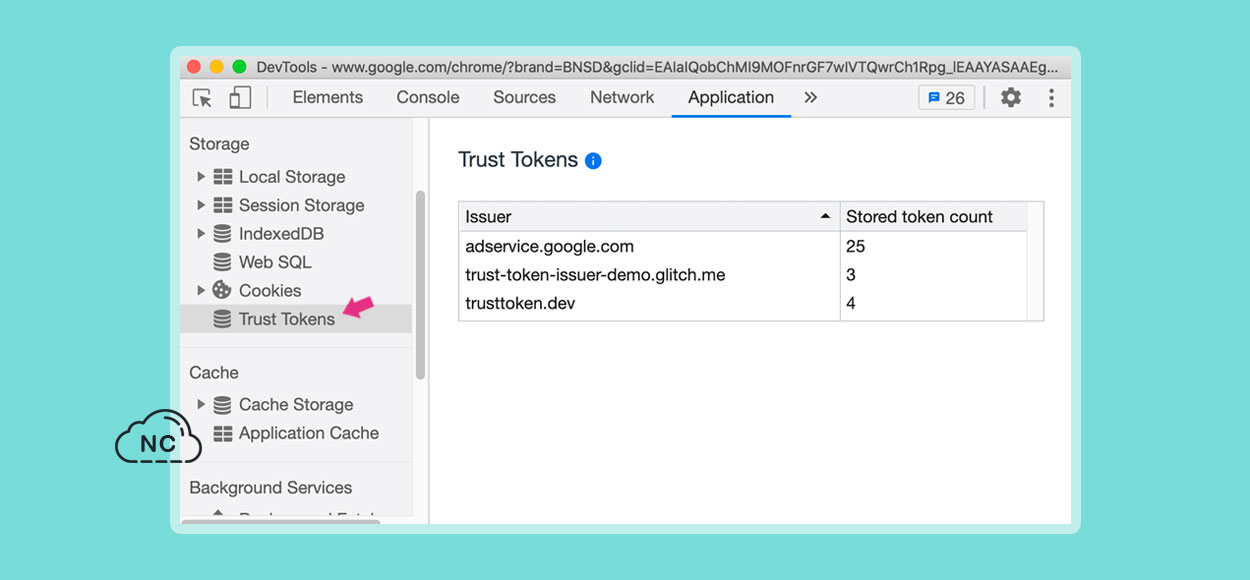
Task: Switch to the Sources tab
Action: tap(524, 97)
